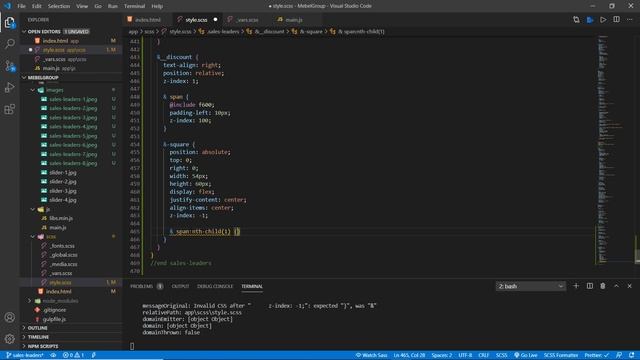Add a new terminal with plus icon
This screenshot has width=640, height=360.
tap(576, 286)
